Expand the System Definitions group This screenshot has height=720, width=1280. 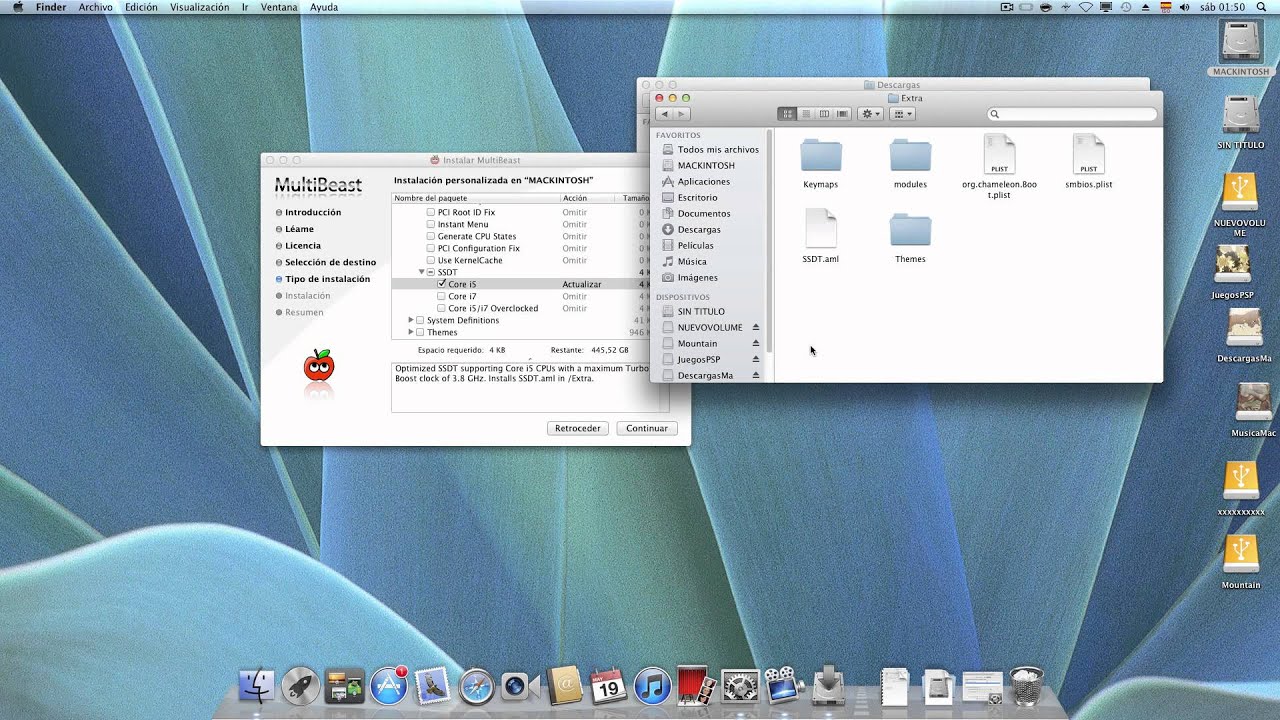[x=410, y=320]
